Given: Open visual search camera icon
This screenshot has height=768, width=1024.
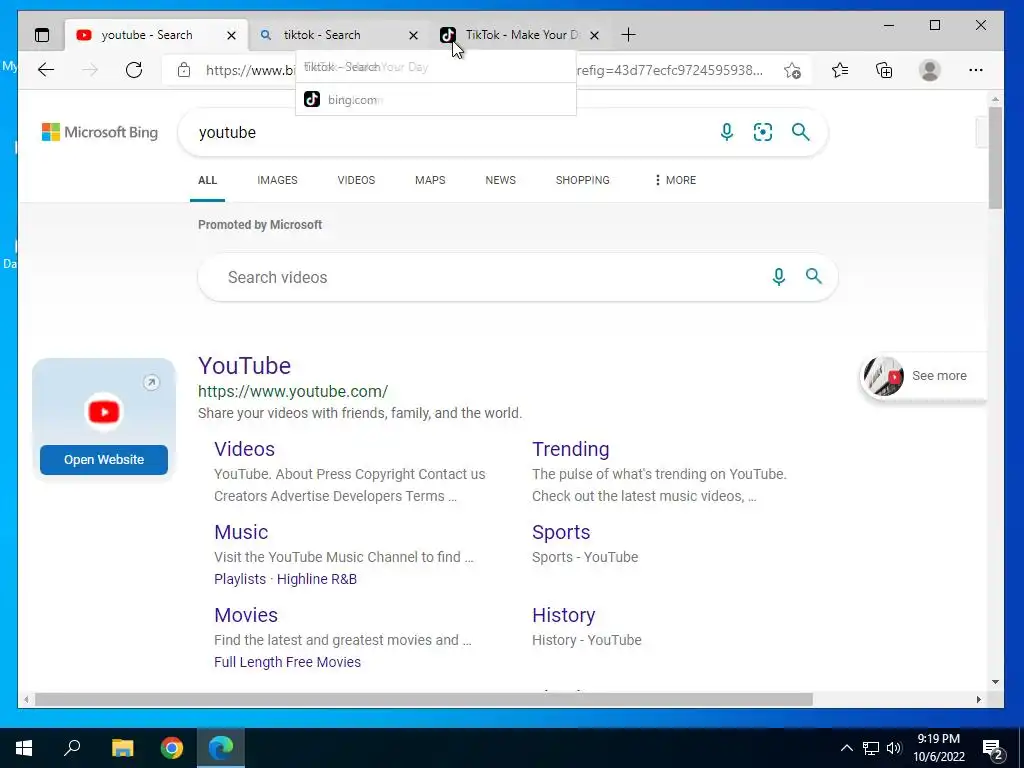Looking at the screenshot, I should coord(763,132).
